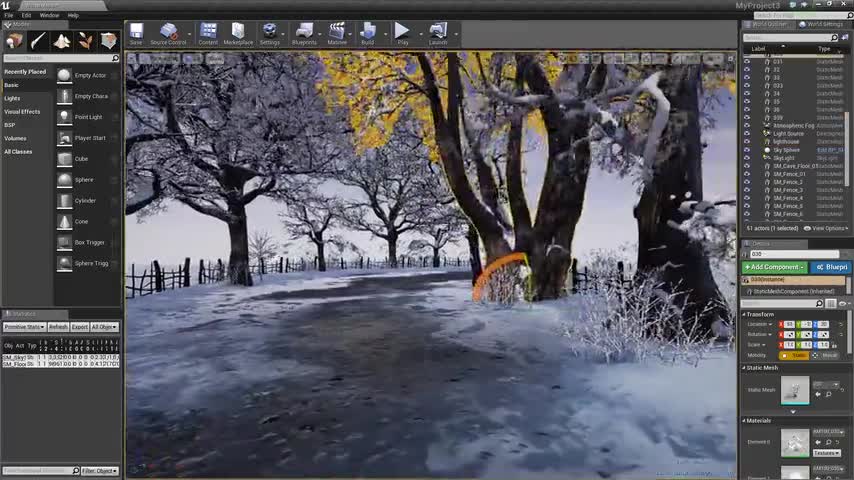The width and height of the screenshot is (854, 480).
Task: Open View Options in World Outliner
Action: pos(826,228)
